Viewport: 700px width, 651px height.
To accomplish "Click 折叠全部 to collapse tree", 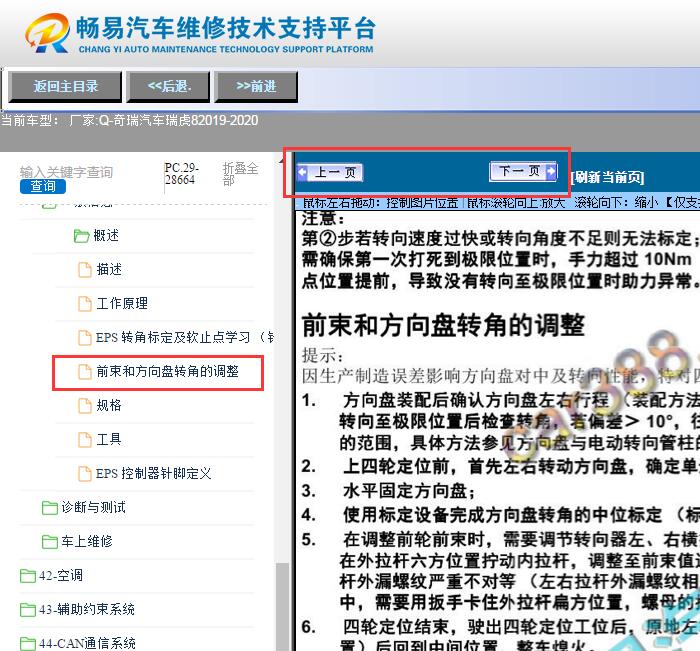I will (240, 174).
